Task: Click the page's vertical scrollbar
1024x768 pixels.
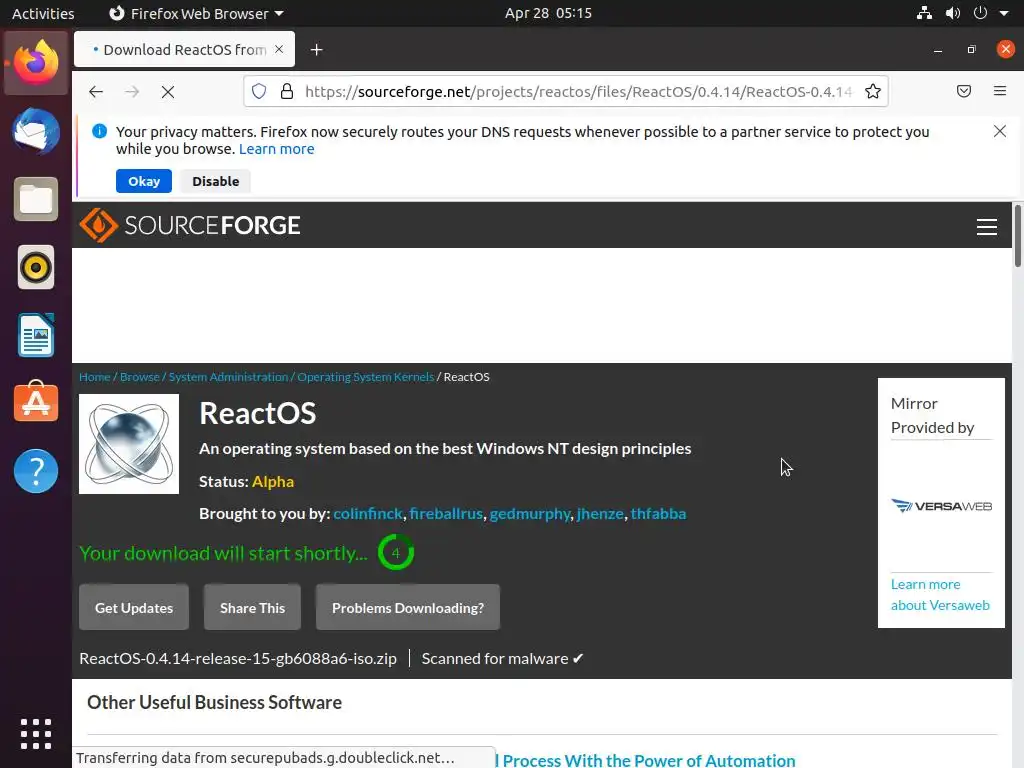Action: coord(1017,236)
